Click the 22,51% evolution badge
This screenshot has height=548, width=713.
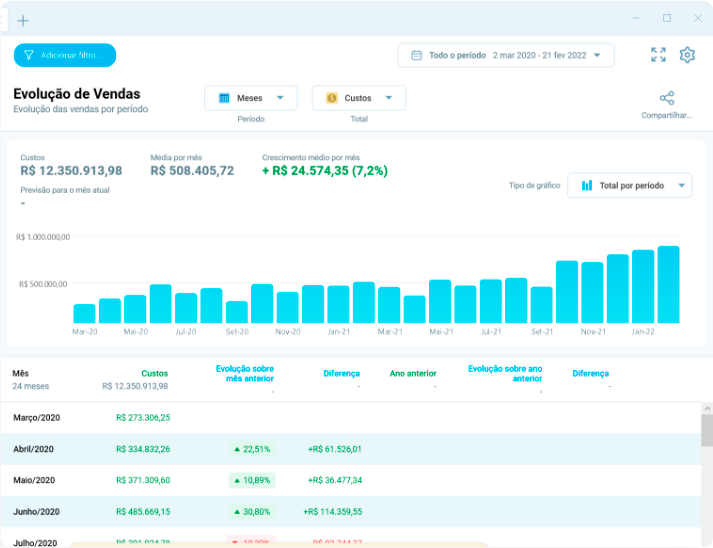coord(252,449)
